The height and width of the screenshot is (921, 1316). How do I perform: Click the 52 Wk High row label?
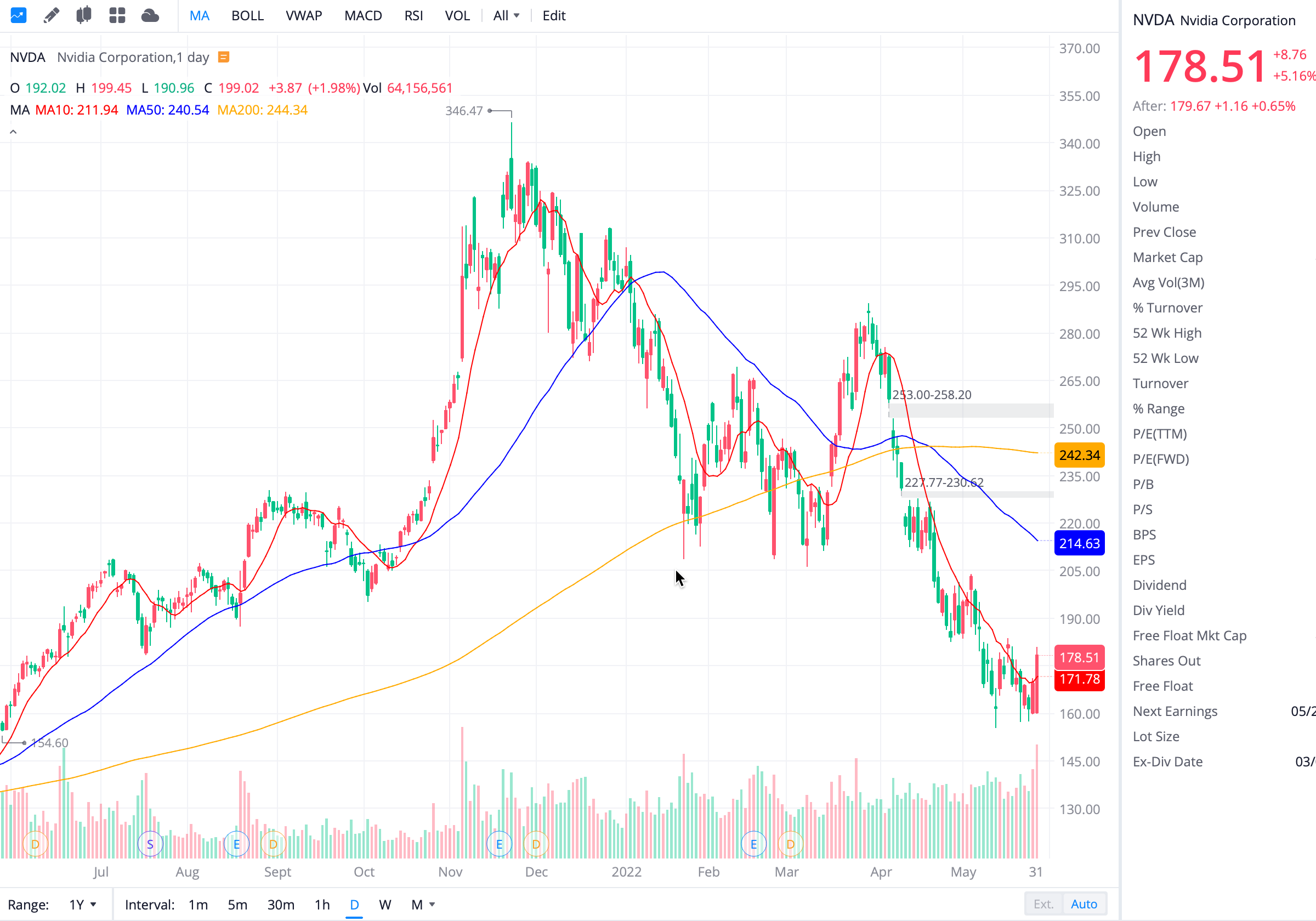tap(1167, 333)
